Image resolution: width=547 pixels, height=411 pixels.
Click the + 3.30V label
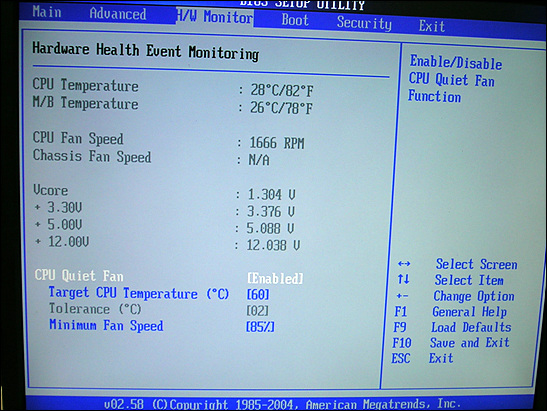coord(58,207)
